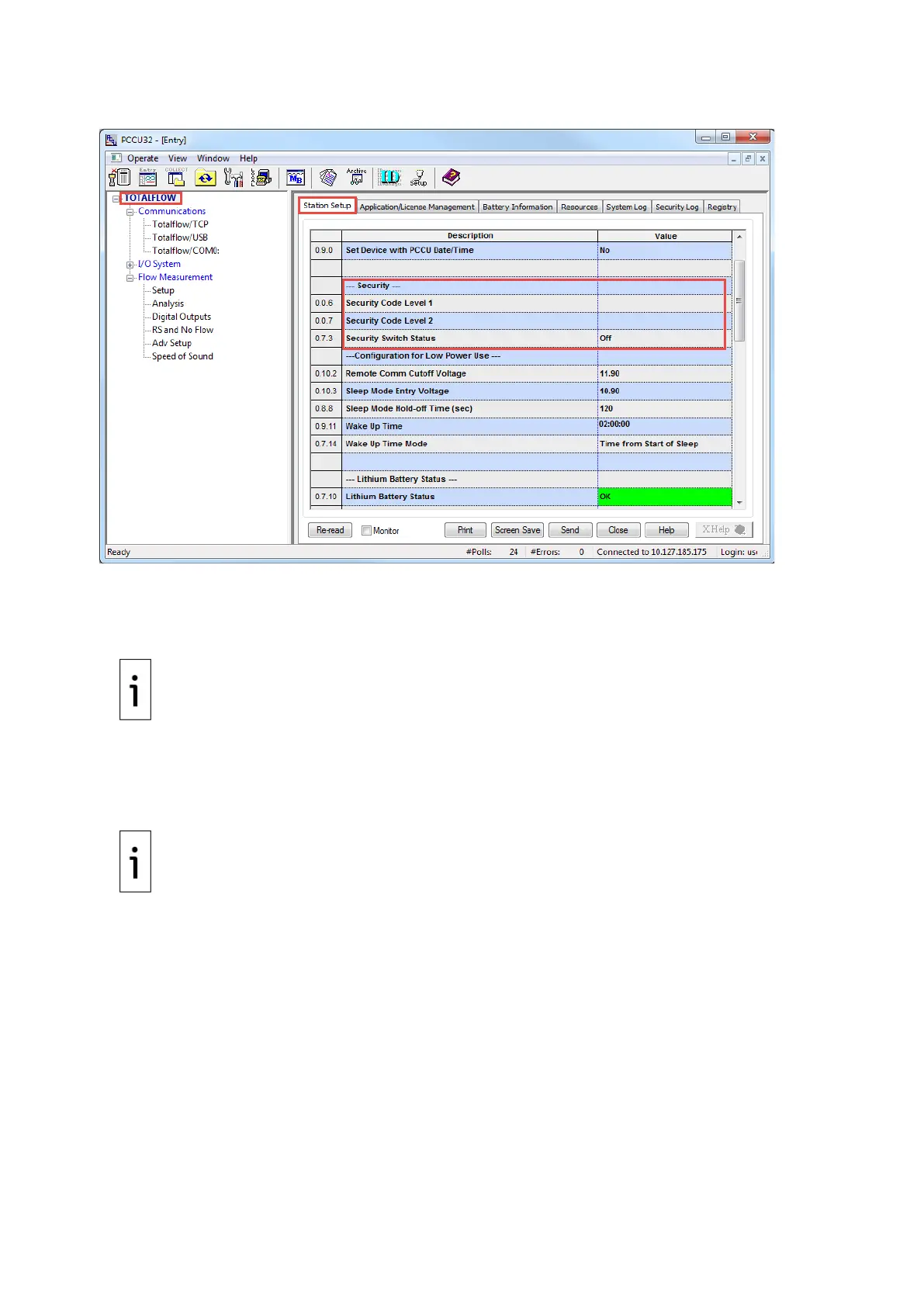Screen dimensions: 924x1307
Task: Open the Resources tab
Action: (x=580, y=207)
